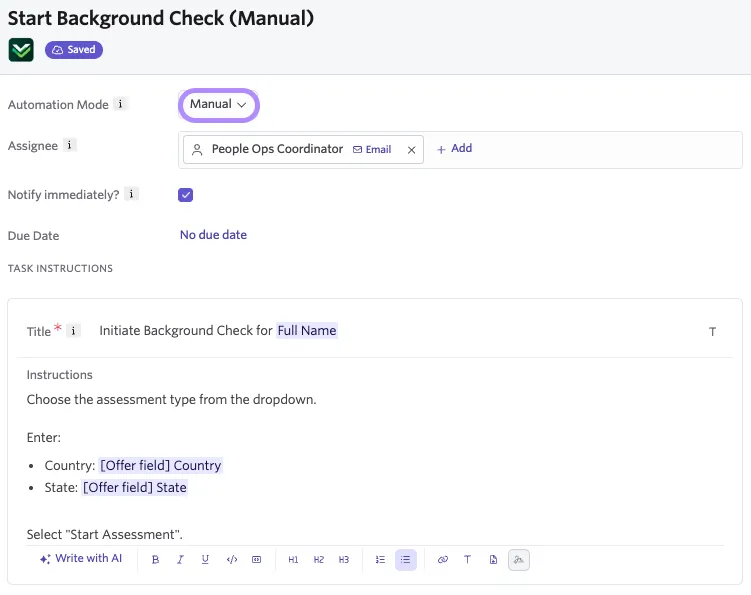Image resolution: width=751 pixels, height=595 pixels.
Task: Click the Title info icon
Action: (x=73, y=331)
